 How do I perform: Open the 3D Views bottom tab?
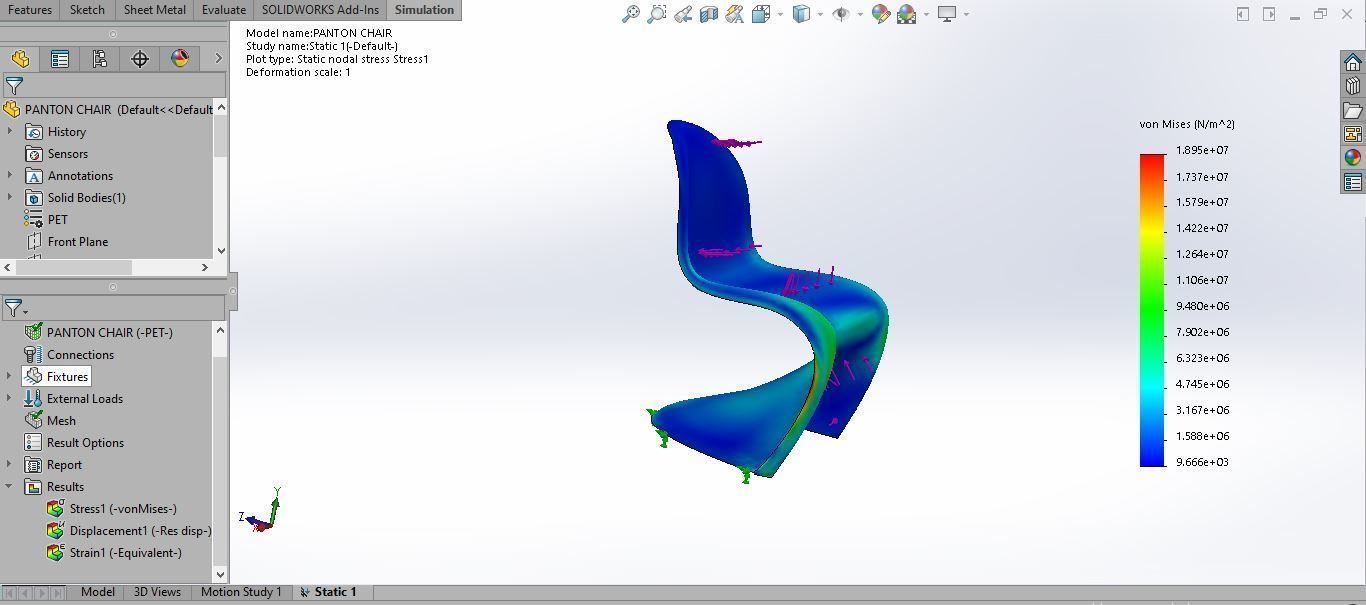[157, 592]
